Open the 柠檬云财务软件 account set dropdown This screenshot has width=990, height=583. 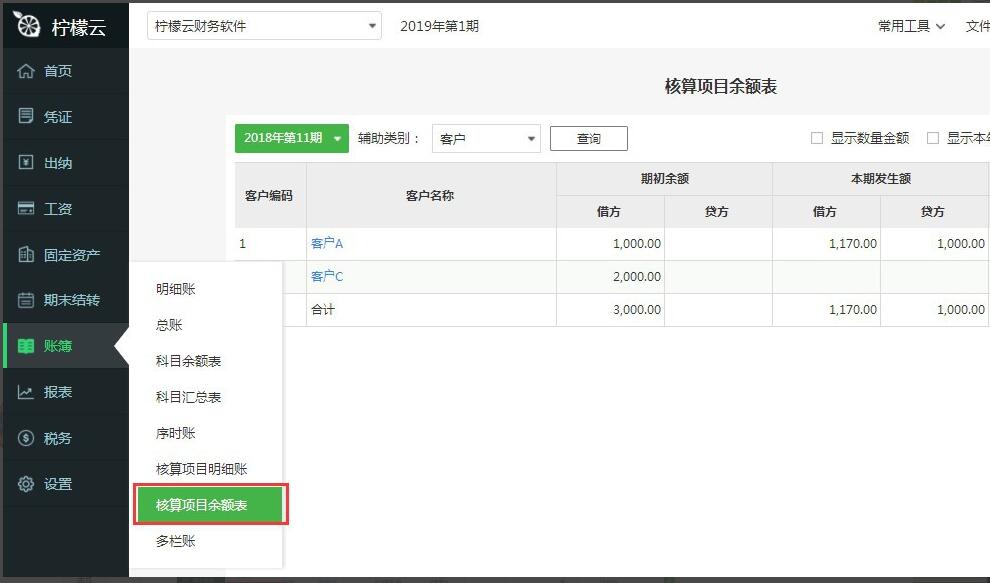click(x=264, y=26)
